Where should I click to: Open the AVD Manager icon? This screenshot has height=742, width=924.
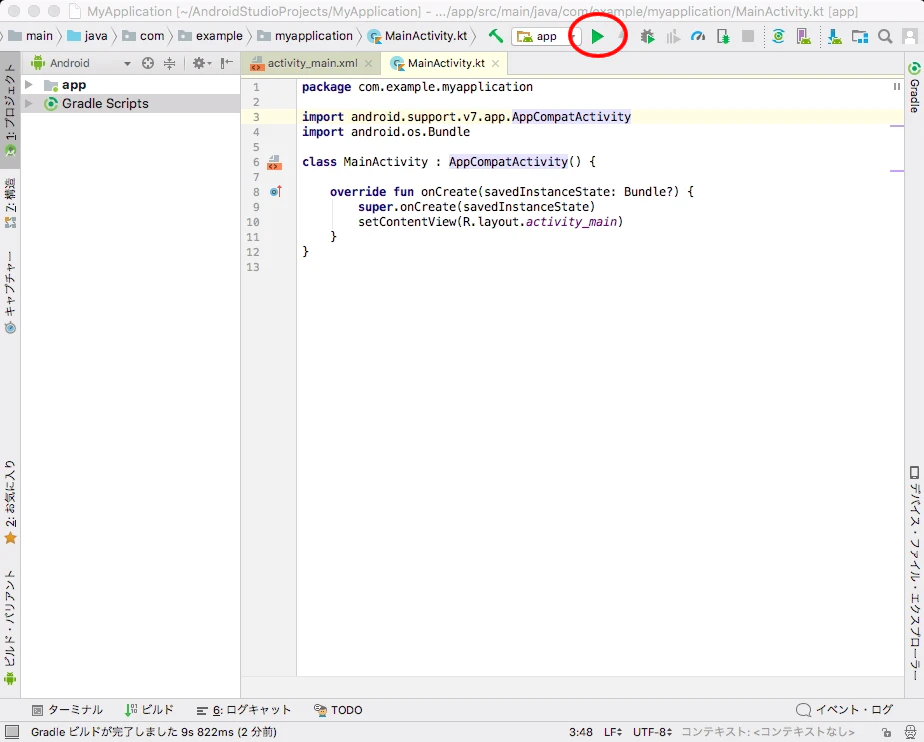[x=804, y=37]
